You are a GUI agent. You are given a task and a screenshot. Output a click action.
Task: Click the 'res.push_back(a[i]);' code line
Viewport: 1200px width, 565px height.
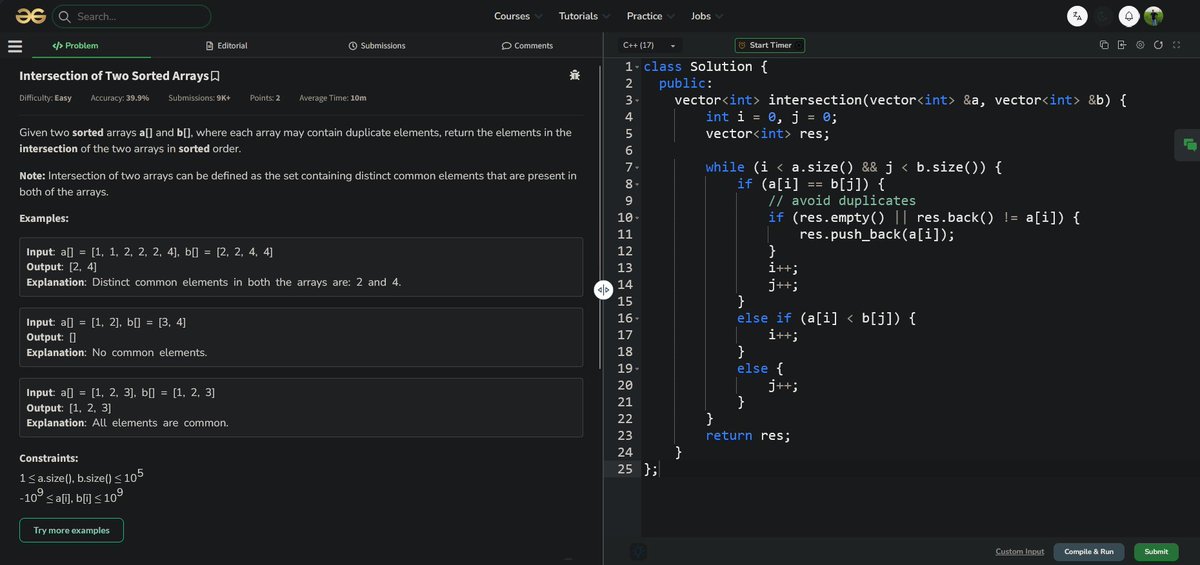[877, 235]
